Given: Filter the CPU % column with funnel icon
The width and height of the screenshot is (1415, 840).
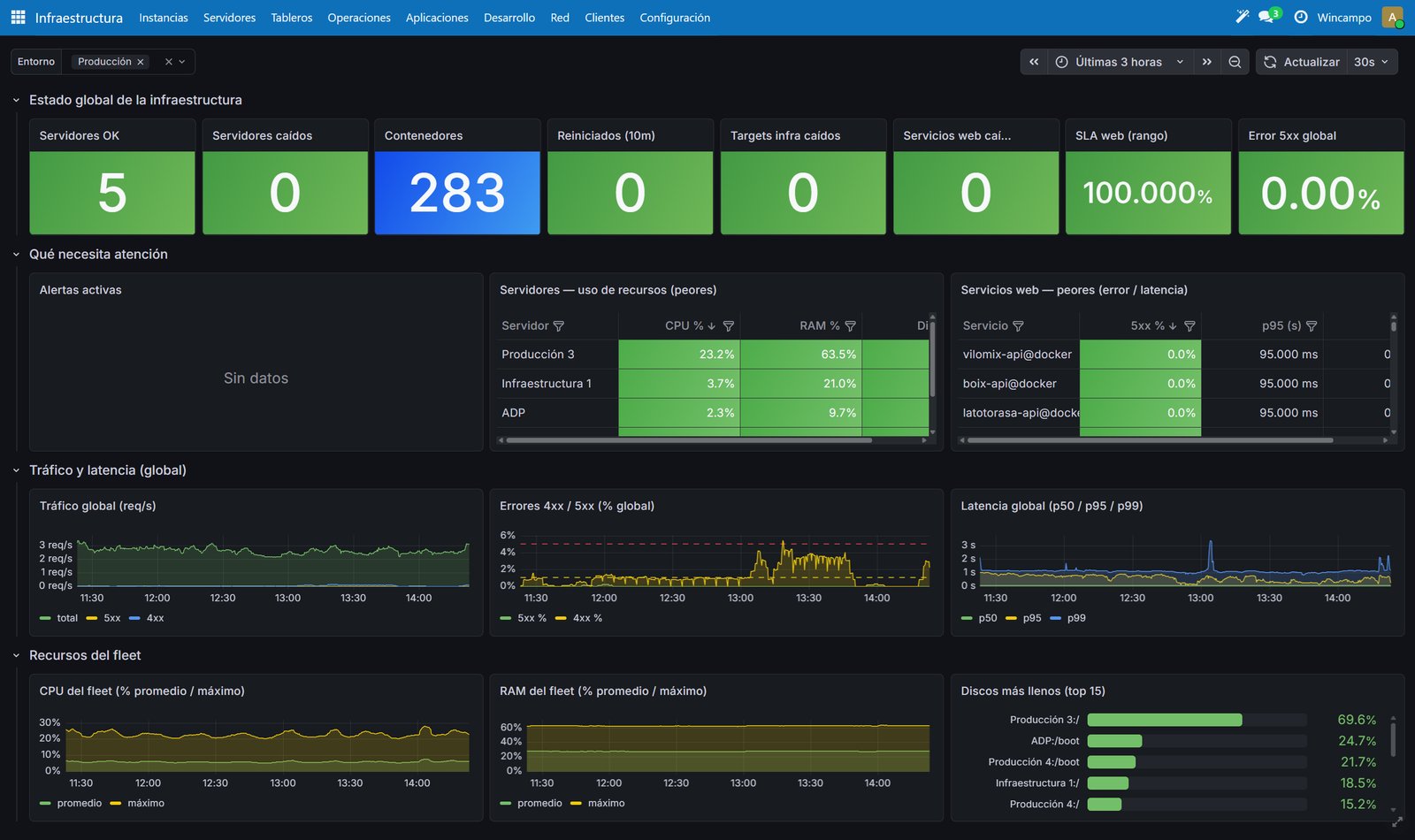Looking at the screenshot, I should [729, 326].
